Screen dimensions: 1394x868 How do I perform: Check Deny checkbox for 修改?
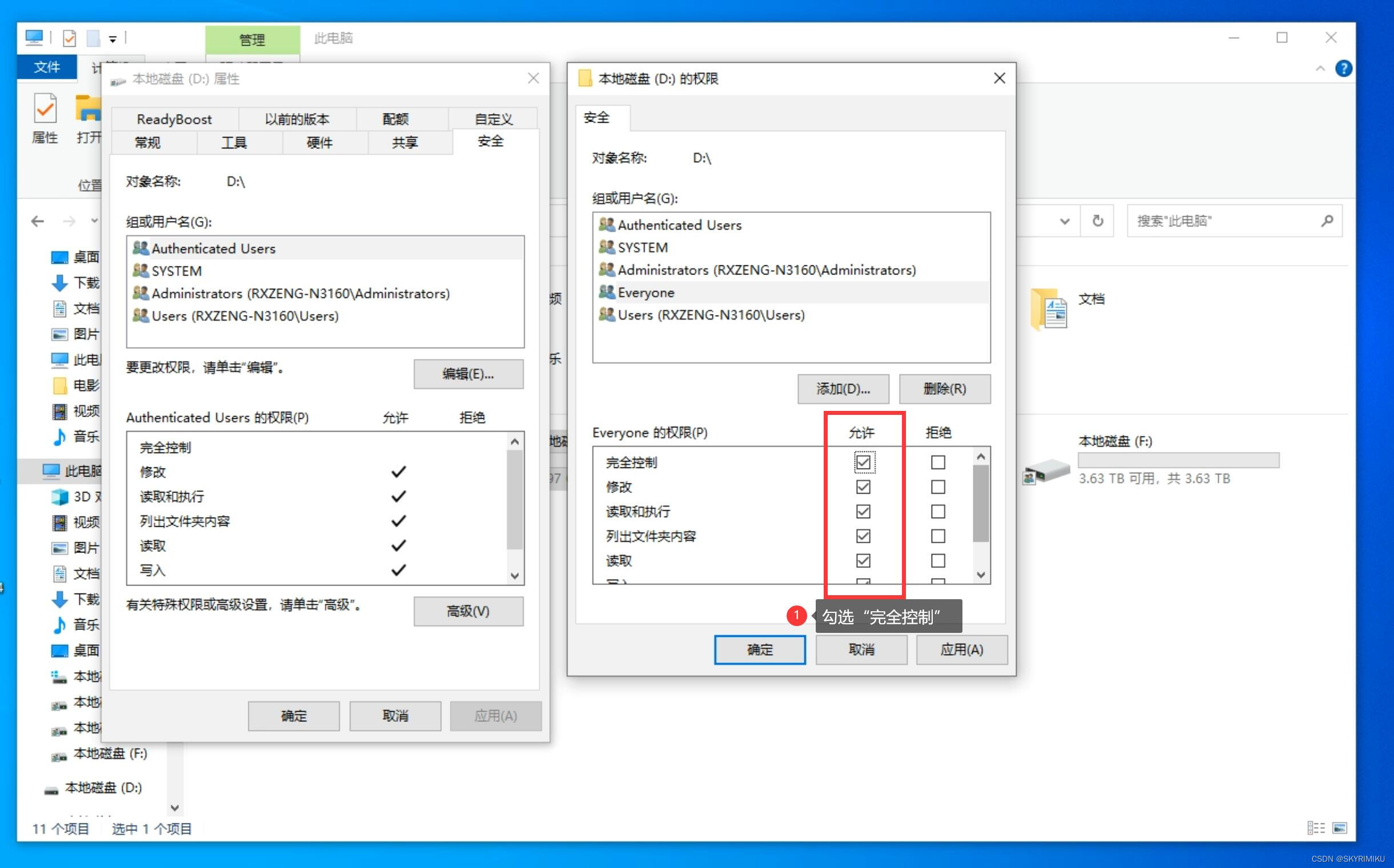tap(937, 487)
